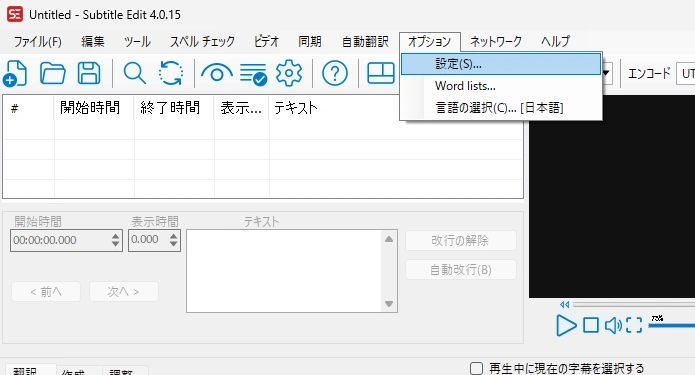The image size is (695, 375).
Task: Expand the format dropdown arrow beside エンコード
Action: [x=606, y=74]
